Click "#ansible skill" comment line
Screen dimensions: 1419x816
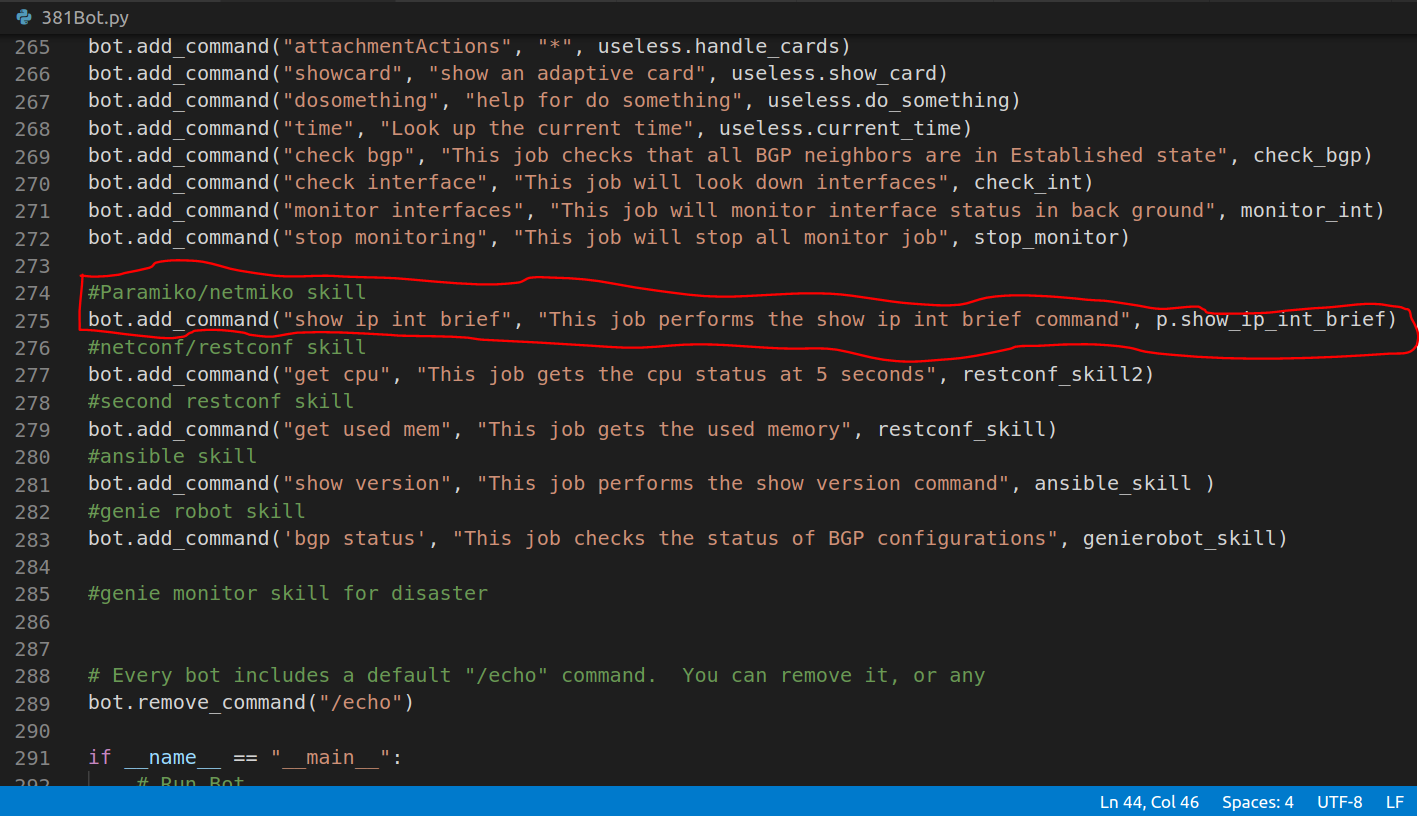(x=172, y=456)
